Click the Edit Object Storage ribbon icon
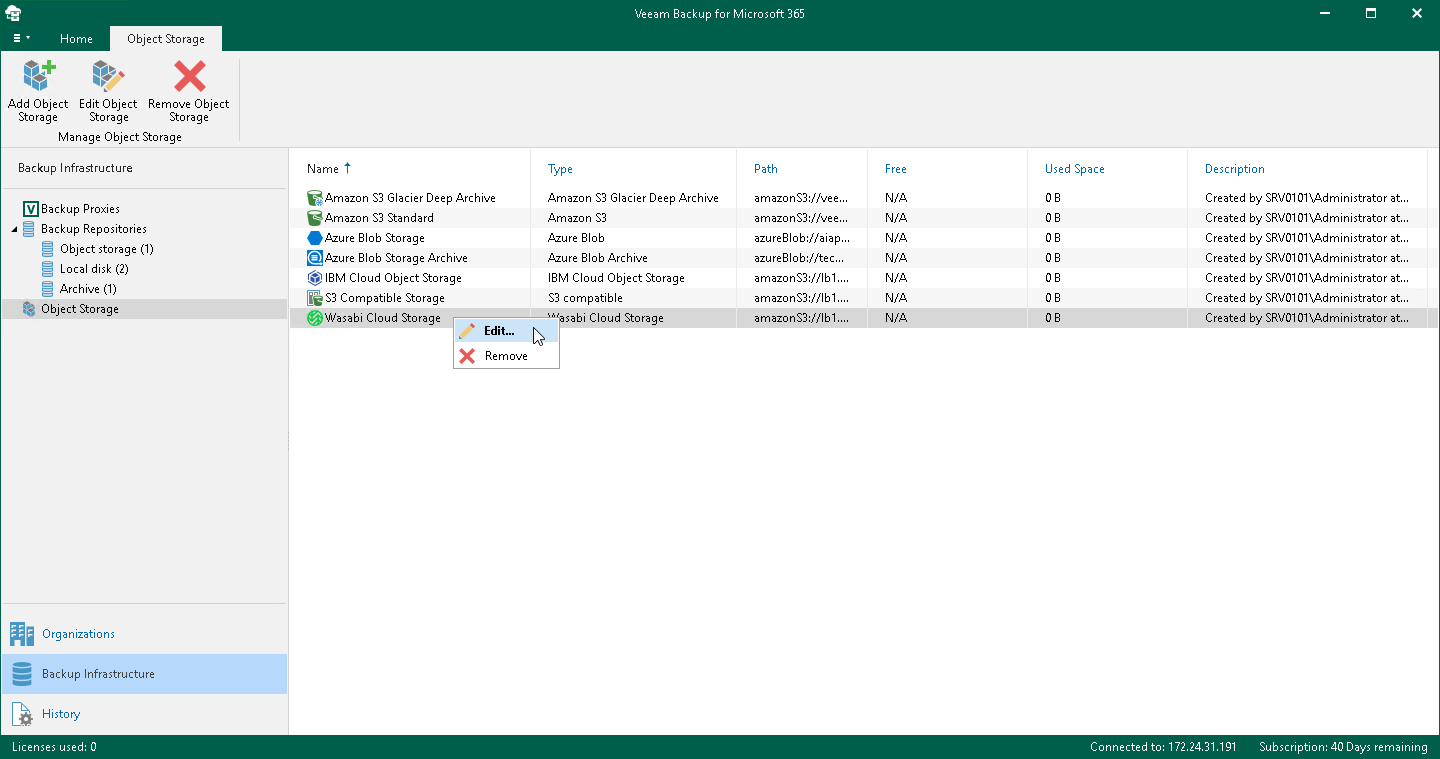The width and height of the screenshot is (1440, 759). (108, 77)
